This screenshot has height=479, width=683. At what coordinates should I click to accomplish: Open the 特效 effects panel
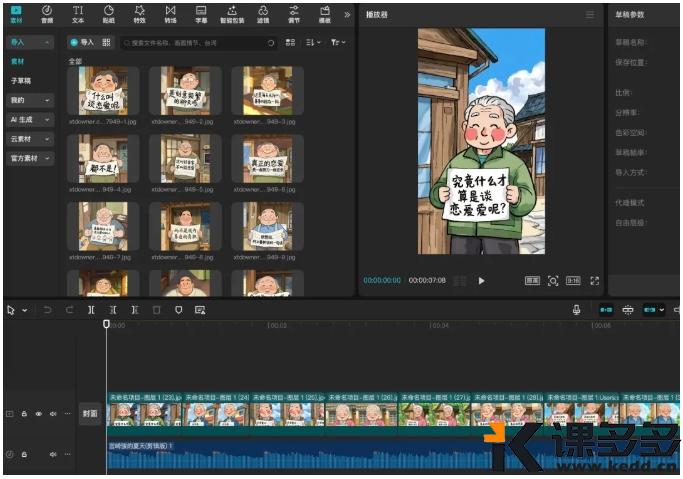point(139,13)
